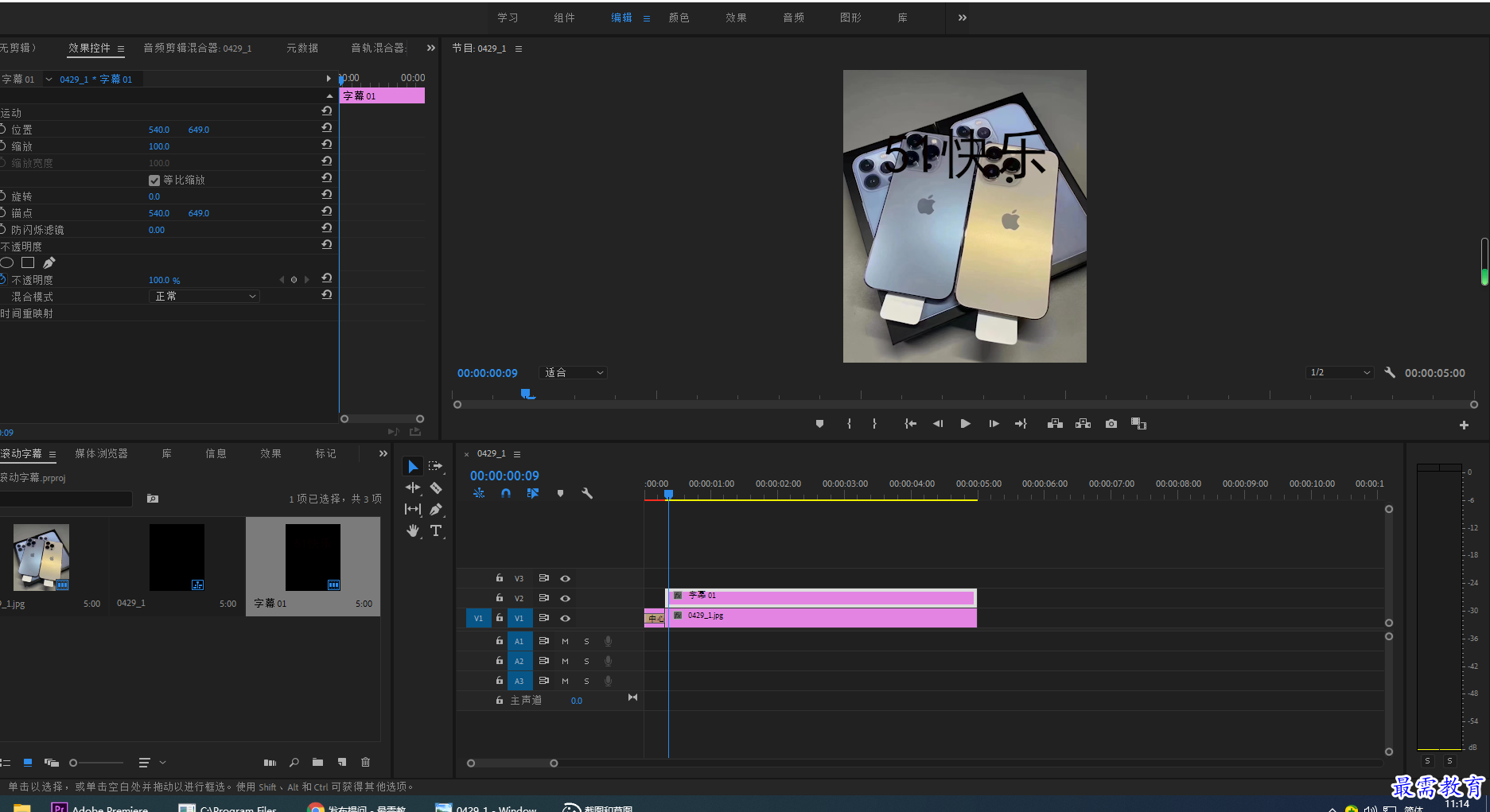Draw rectangle opacity mask
This screenshot has width=1490, height=812.
point(28,262)
